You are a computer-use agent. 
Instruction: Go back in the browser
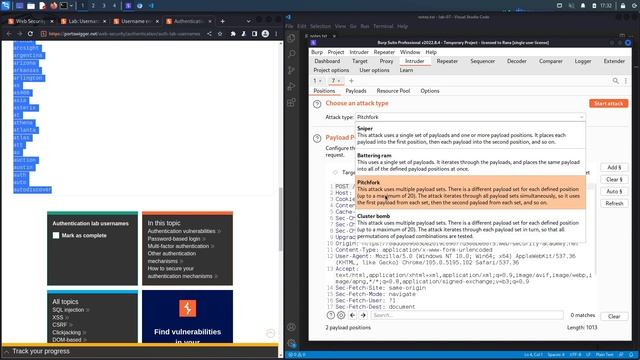pyautogui.click(x=9, y=34)
